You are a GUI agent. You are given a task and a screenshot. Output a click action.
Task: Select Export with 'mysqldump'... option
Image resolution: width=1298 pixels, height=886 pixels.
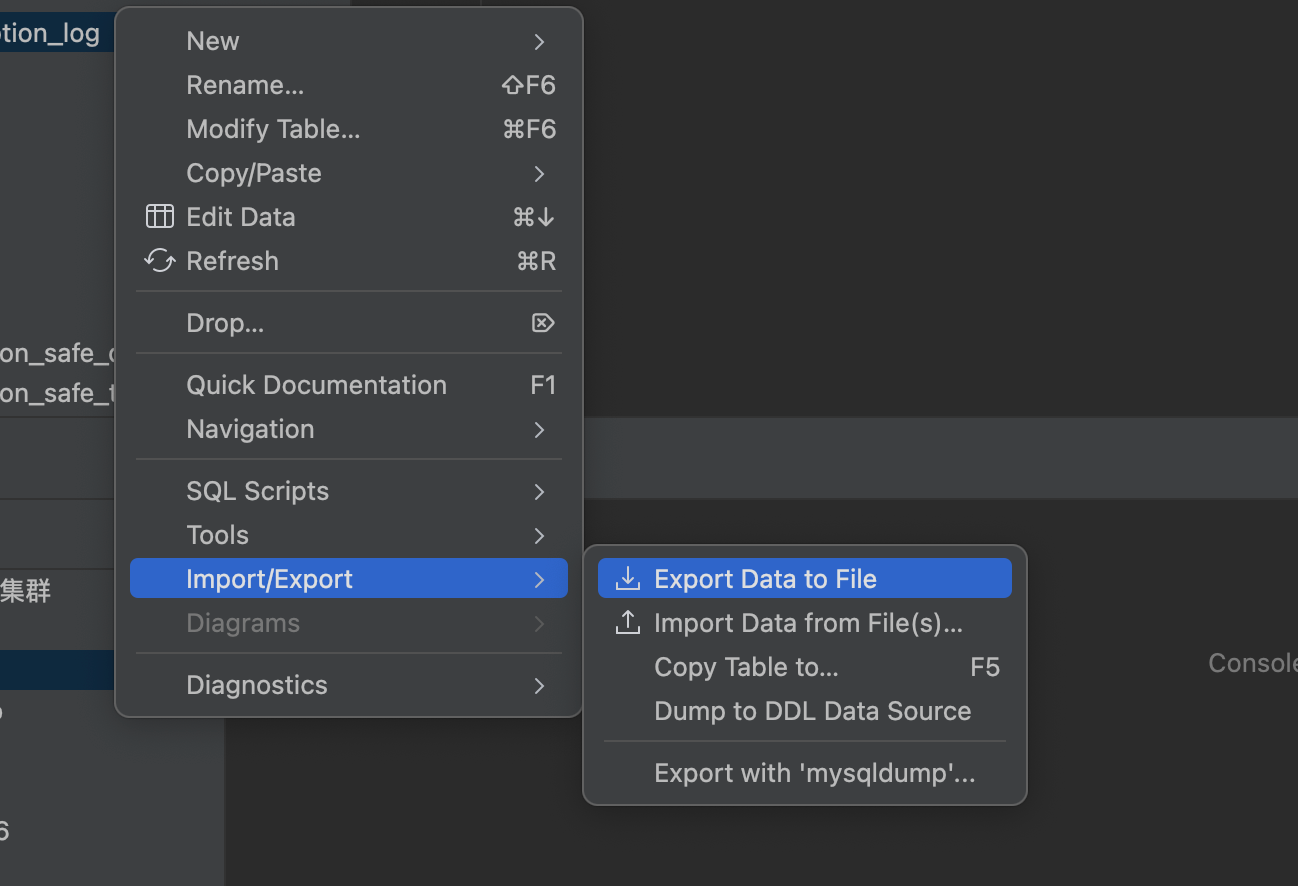[x=814, y=773]
